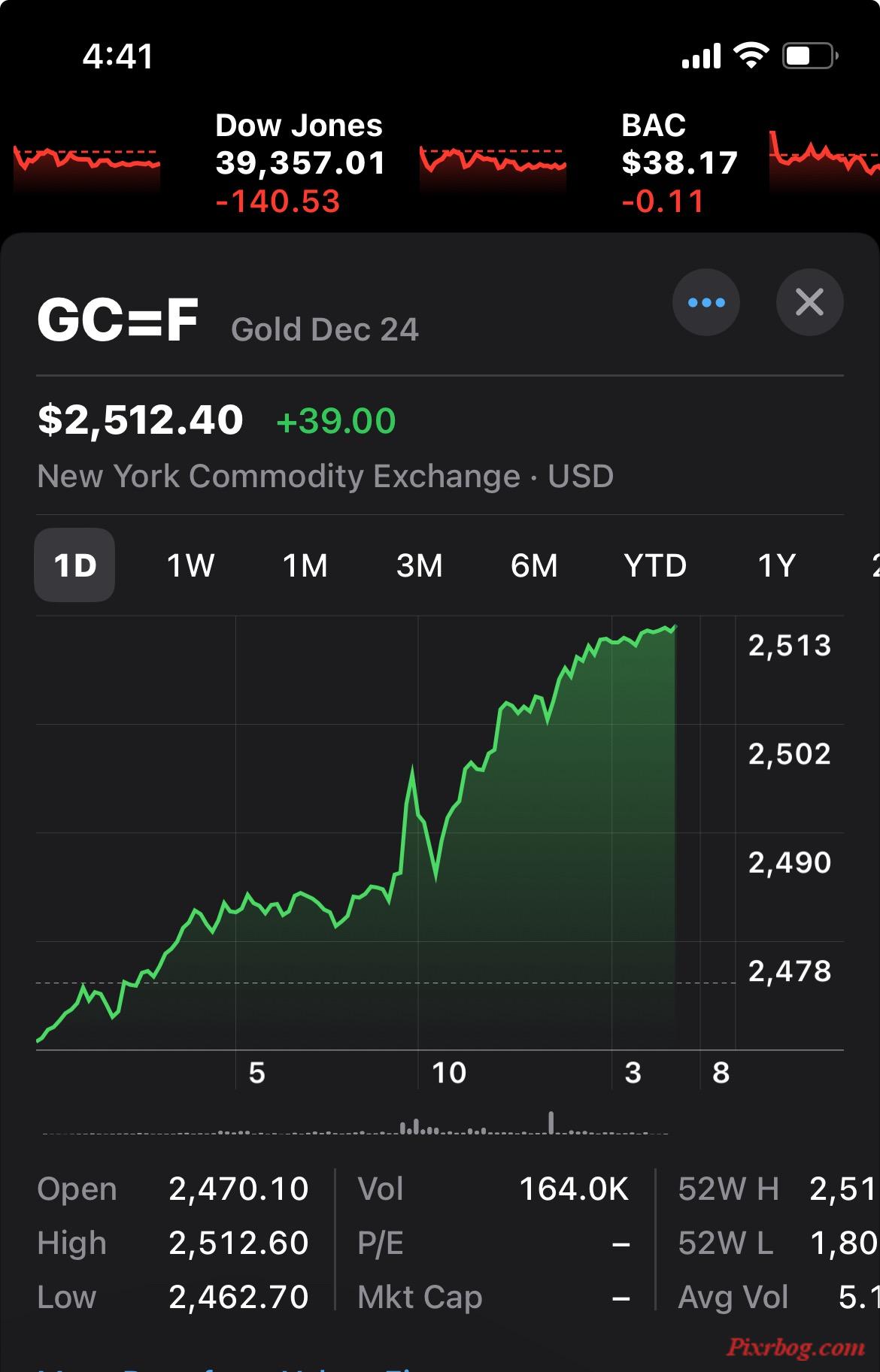880x1372 pixels.
Task: Tap the Wi-Fi status icon
Action: 750,56
